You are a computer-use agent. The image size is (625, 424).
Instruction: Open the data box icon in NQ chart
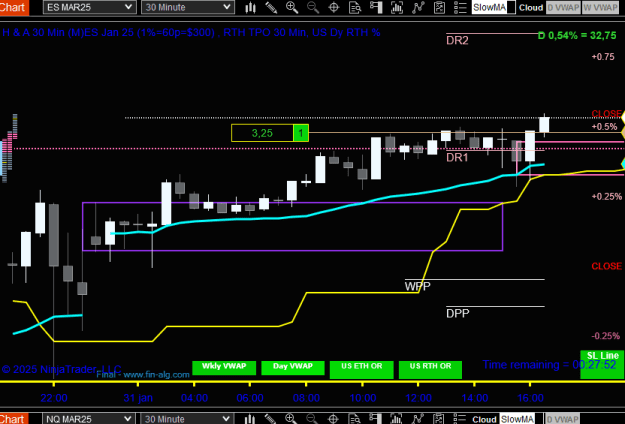[x=354, y=419]
